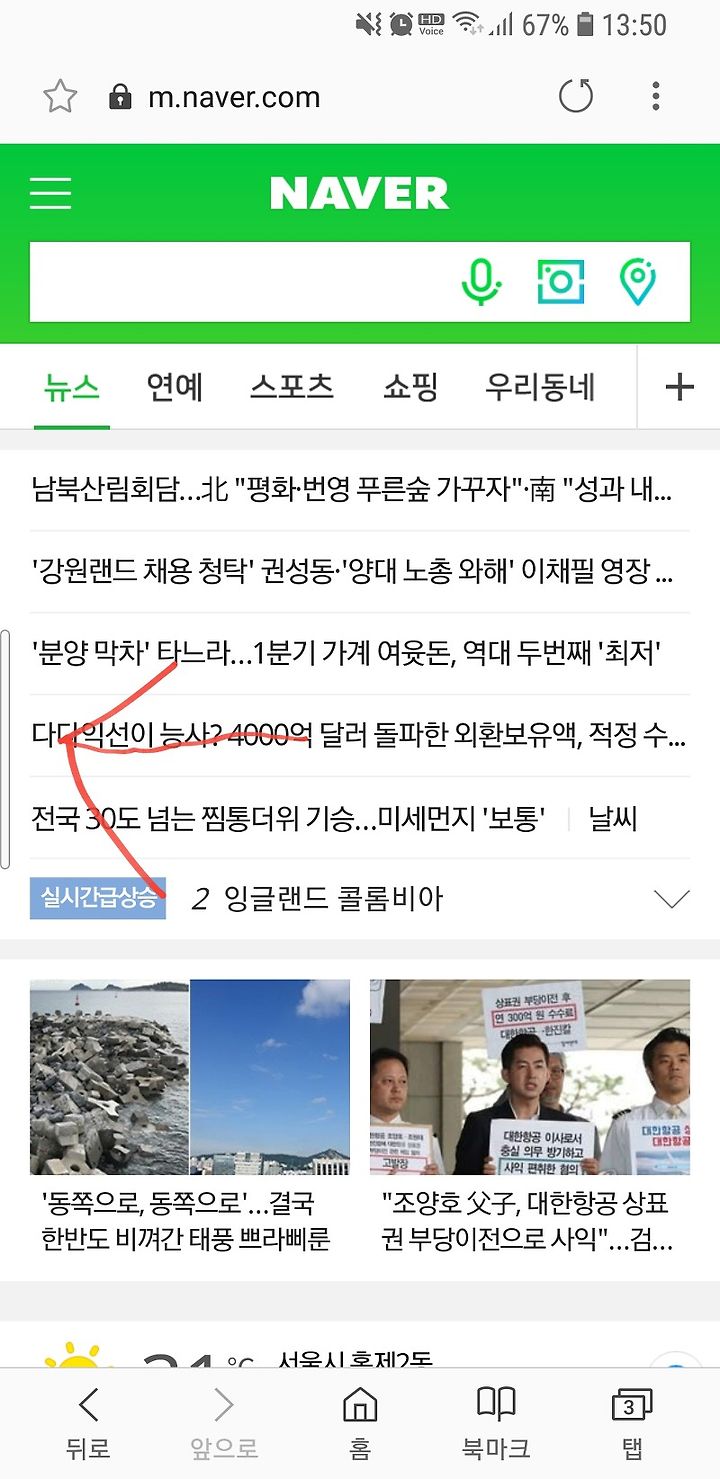Open browser three-dot options menu
The image size is (720, 1479).
[656, 97]
